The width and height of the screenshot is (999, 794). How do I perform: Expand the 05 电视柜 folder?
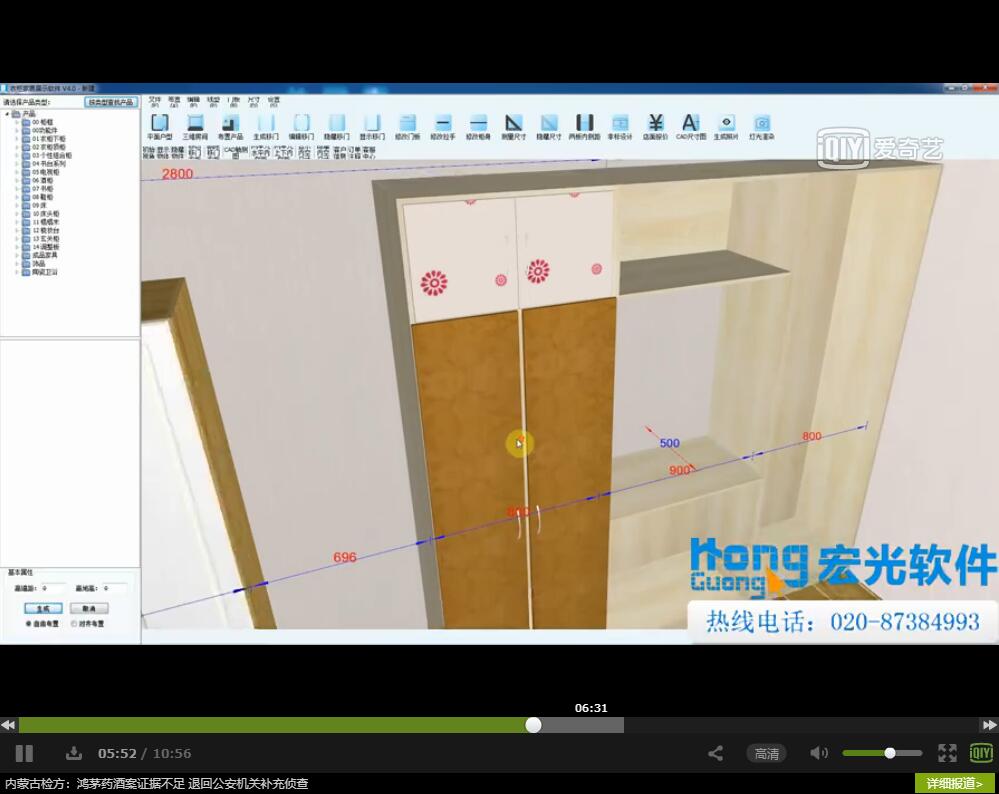(17, 172)
